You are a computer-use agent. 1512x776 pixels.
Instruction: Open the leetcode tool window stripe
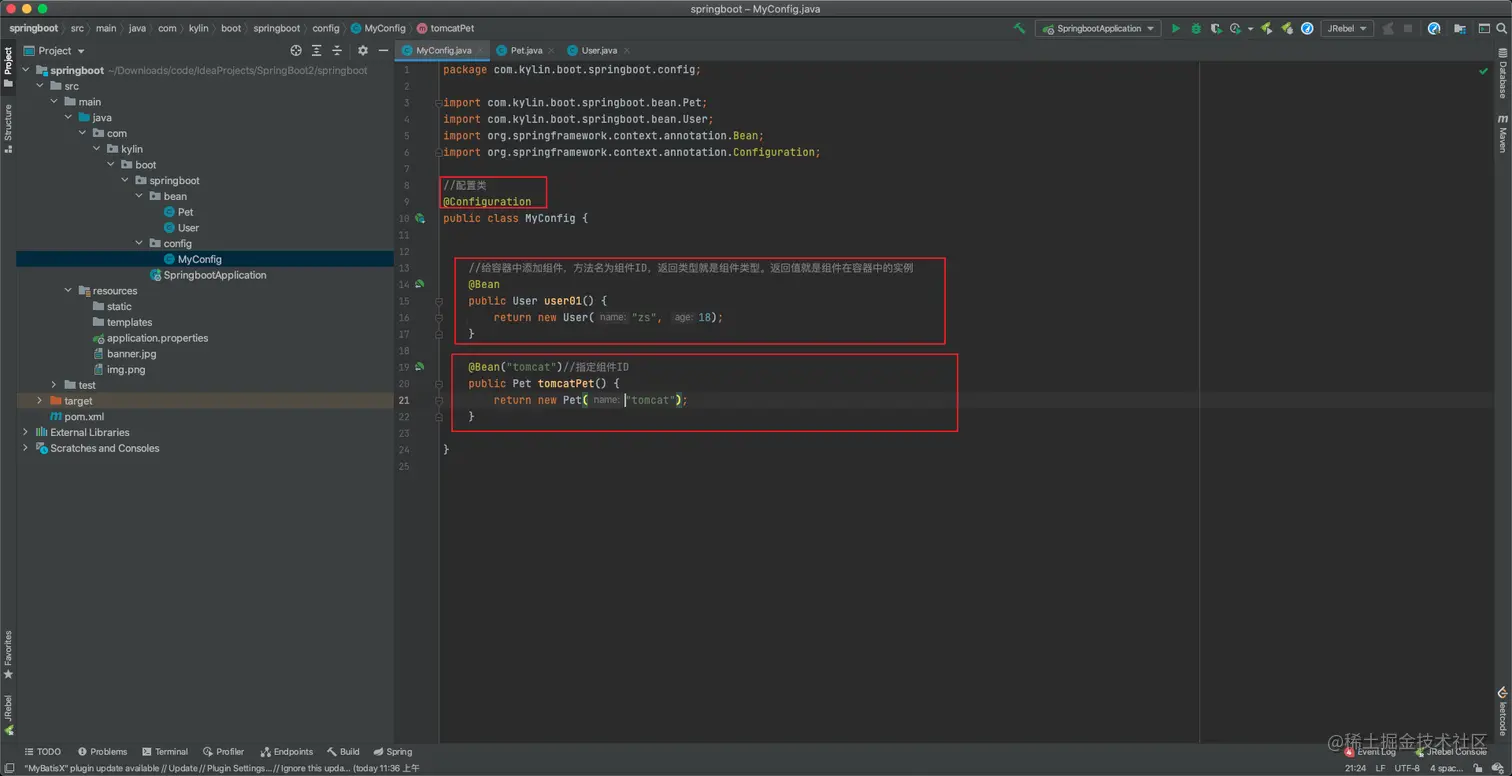1502,711
